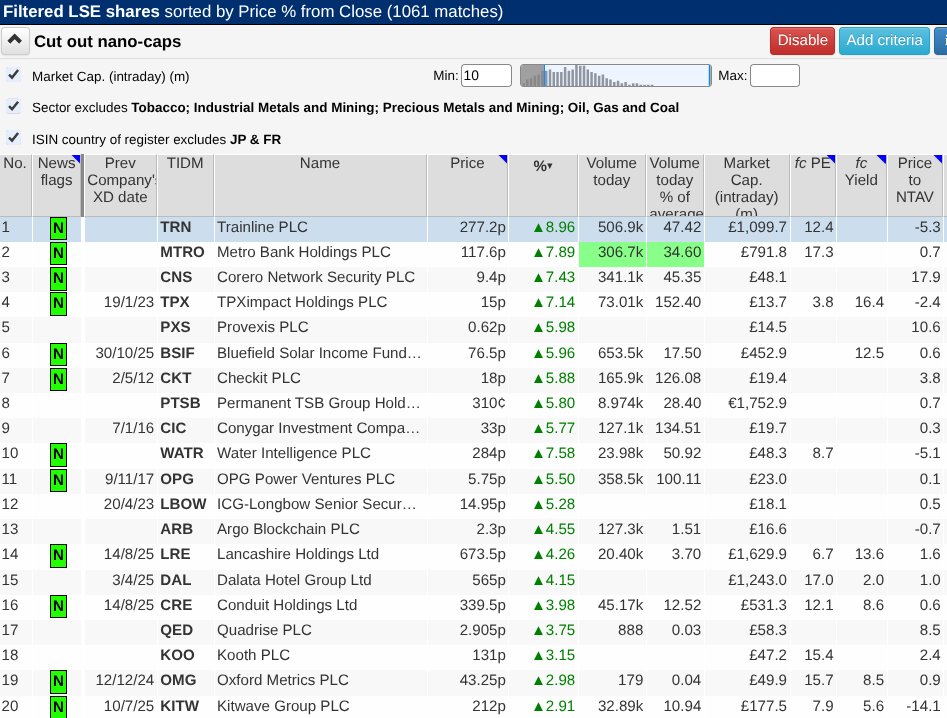Viewport: 947px width, 718px height.
Task: Toggle the Sector excludes checkbox
Action: point(13,106)
